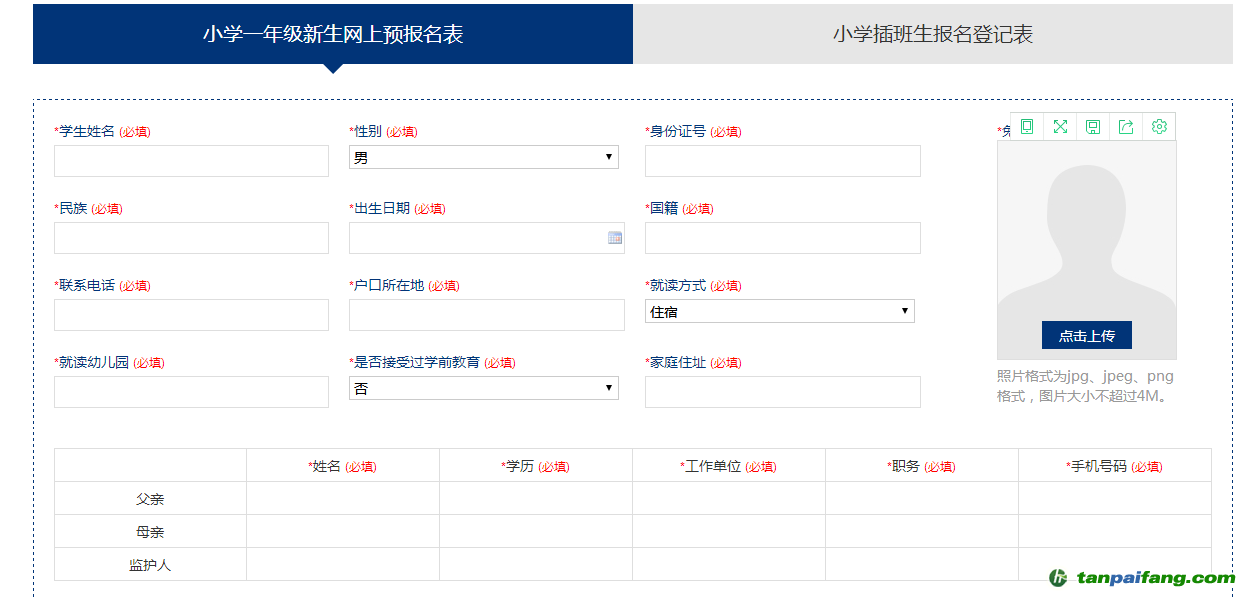Click the 点击上传 photo upload button
This screenshot has height=598, width=1246.
point(1086,336)
